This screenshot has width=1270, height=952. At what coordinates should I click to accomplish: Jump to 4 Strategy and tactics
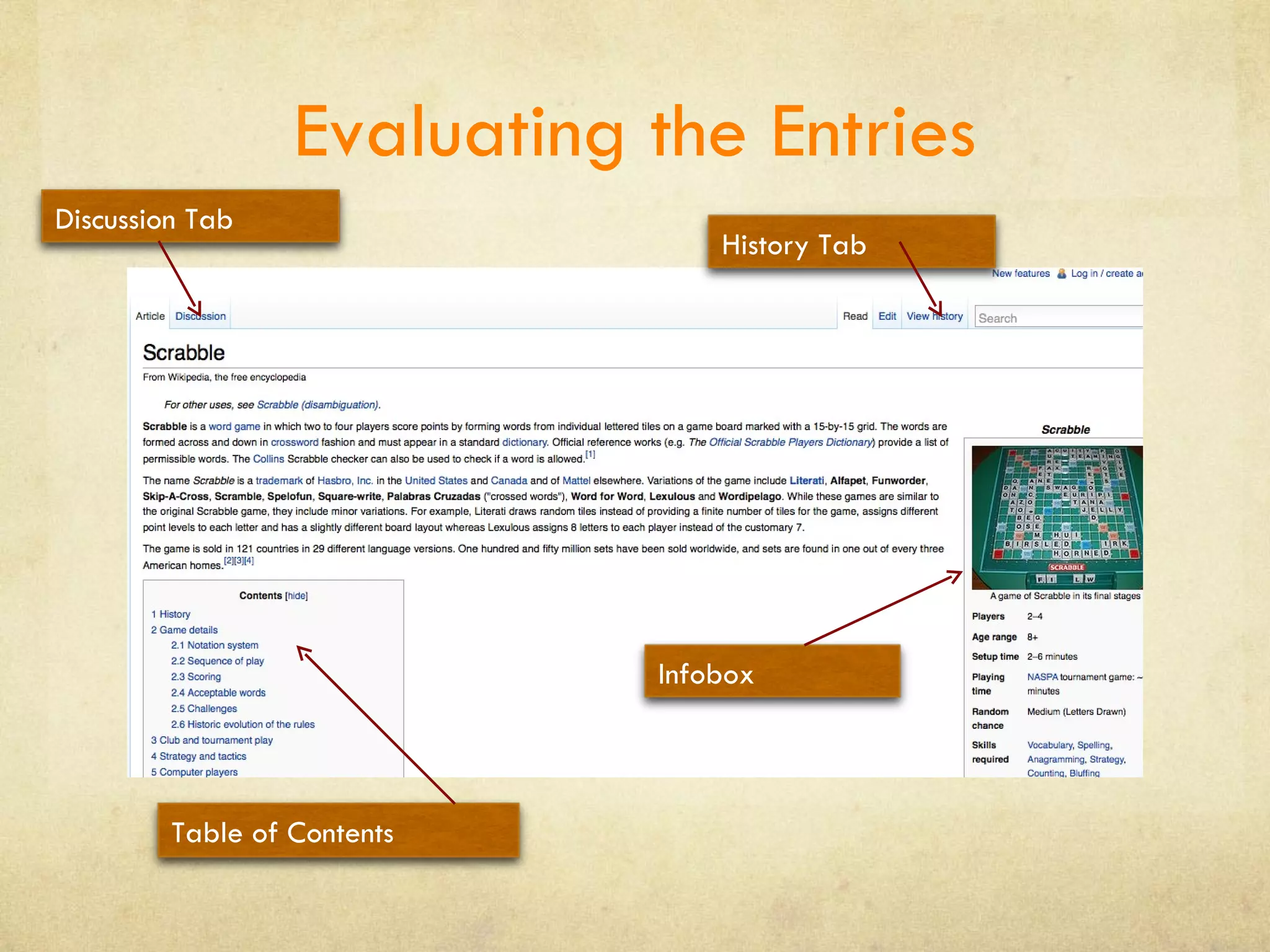click(198, 756)
